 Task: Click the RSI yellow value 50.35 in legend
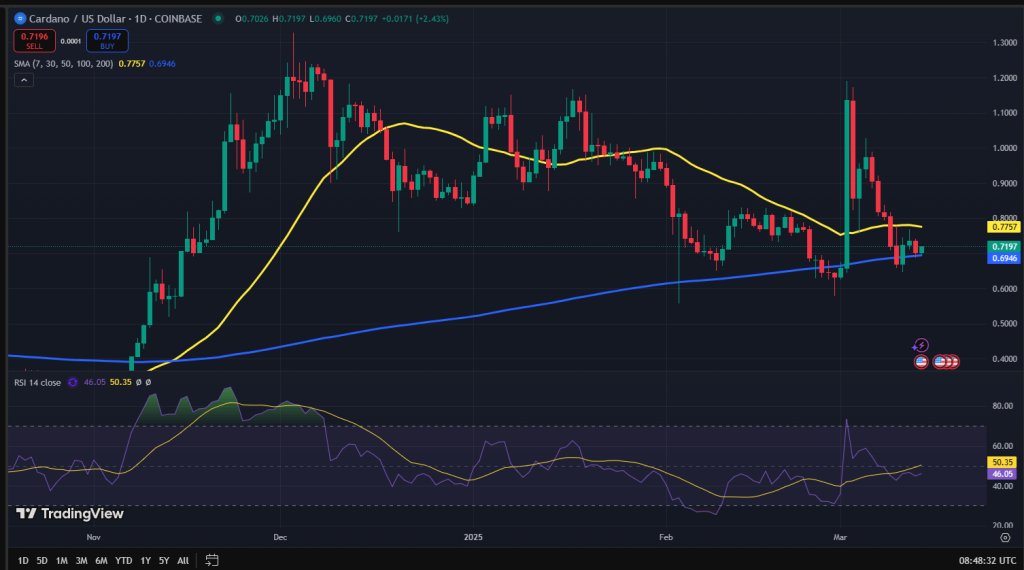(121, 382)
